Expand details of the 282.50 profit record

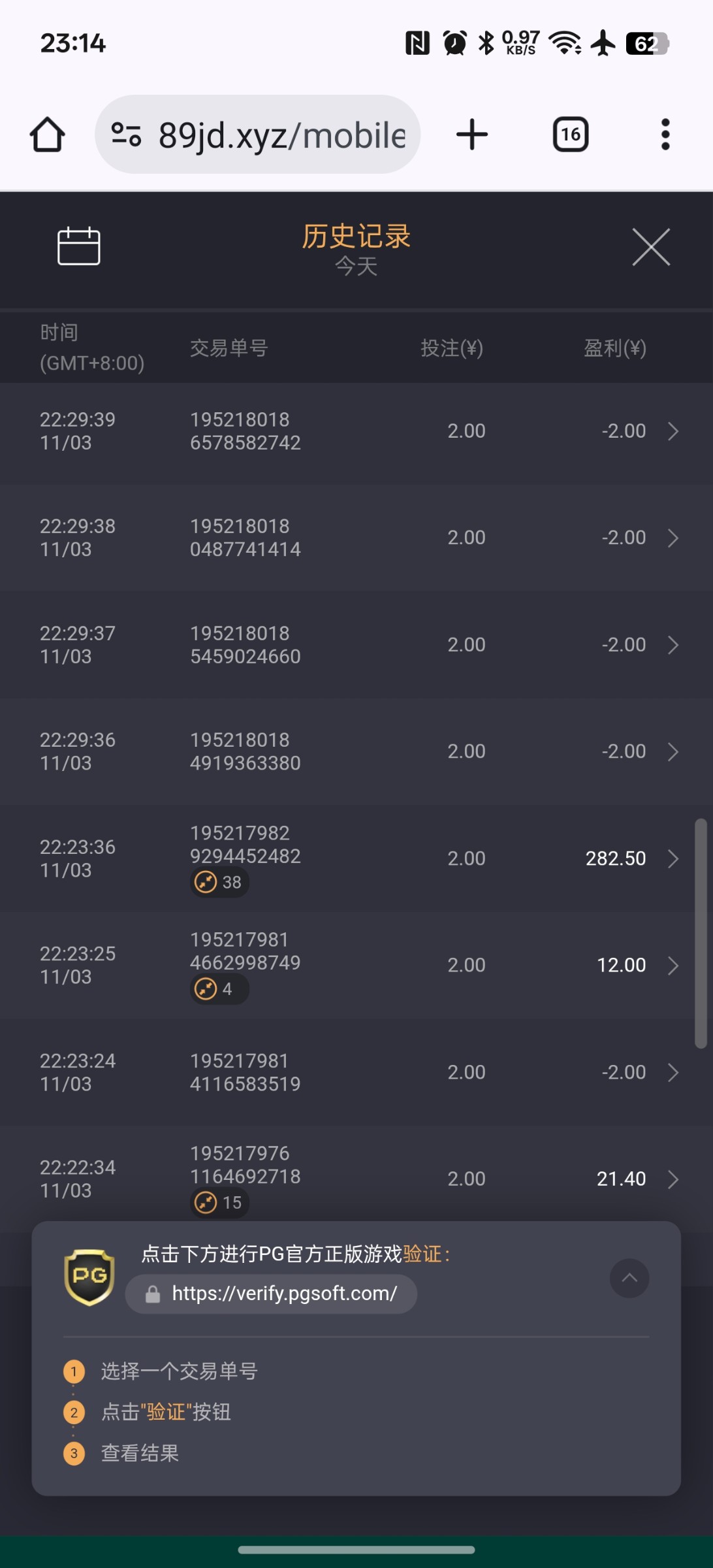click(x=673, y=858)
